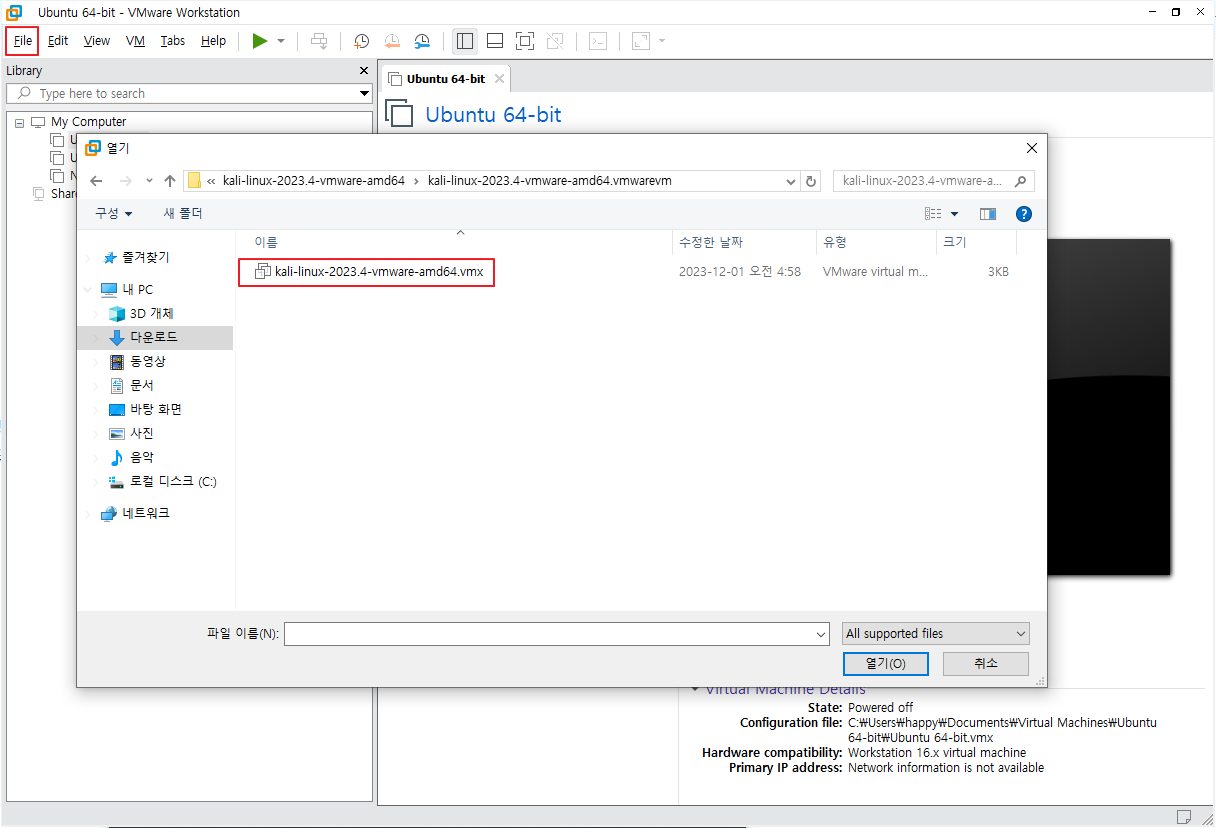Click the blue Help question mark icon
The width and height of the screenshot is (1216, 828).
pyautogui.click(x=1023, y=213)
